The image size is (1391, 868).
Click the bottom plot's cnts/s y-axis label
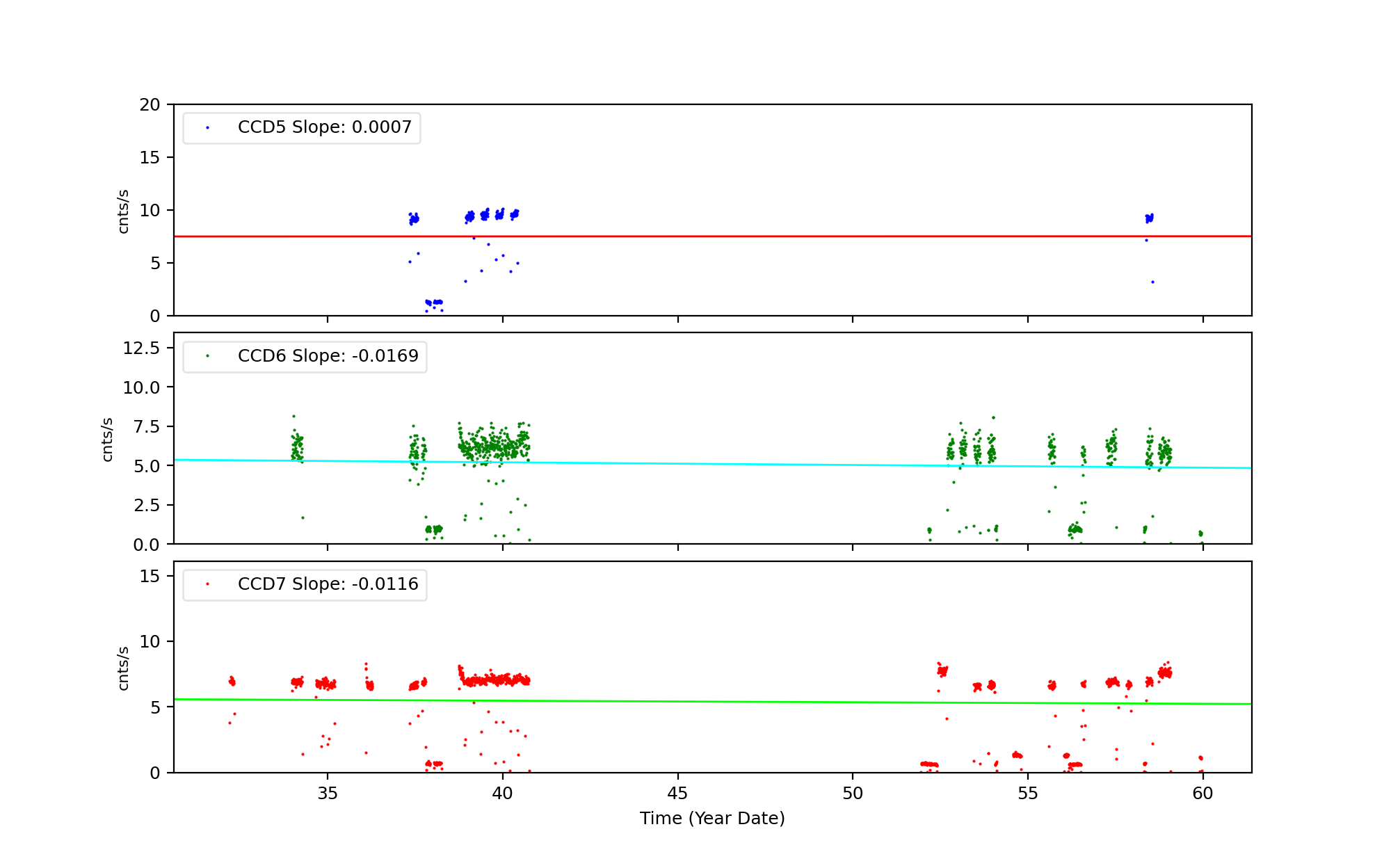click(x=123, y=668)
